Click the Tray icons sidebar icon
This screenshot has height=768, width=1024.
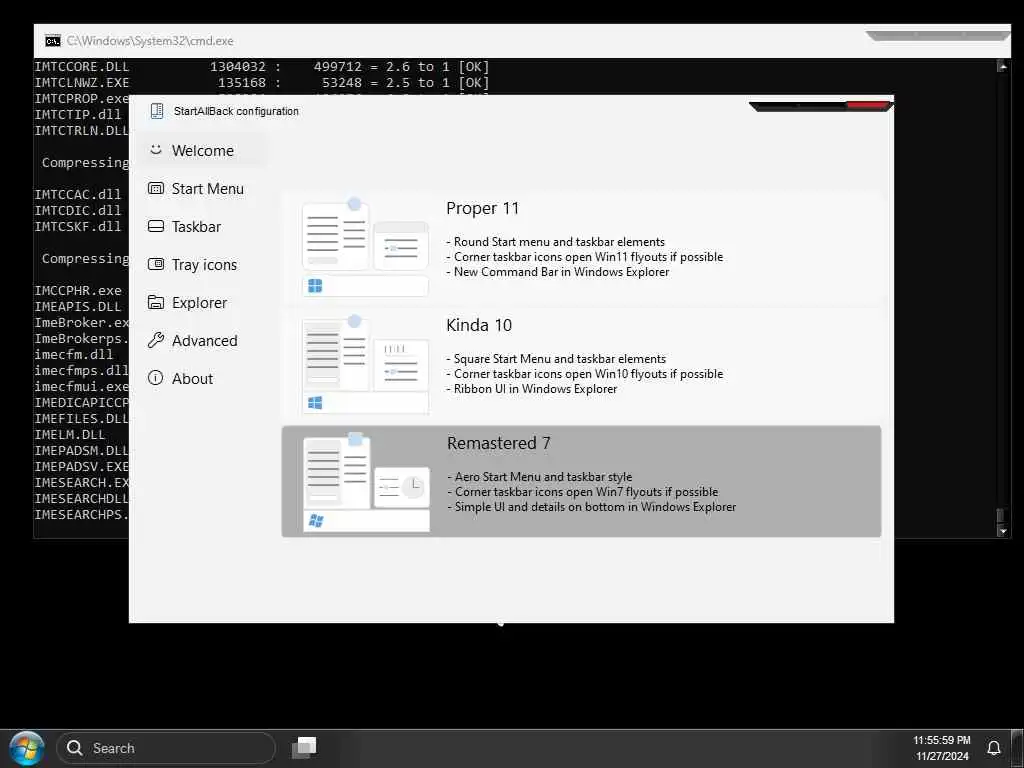(x=155, y=264)
